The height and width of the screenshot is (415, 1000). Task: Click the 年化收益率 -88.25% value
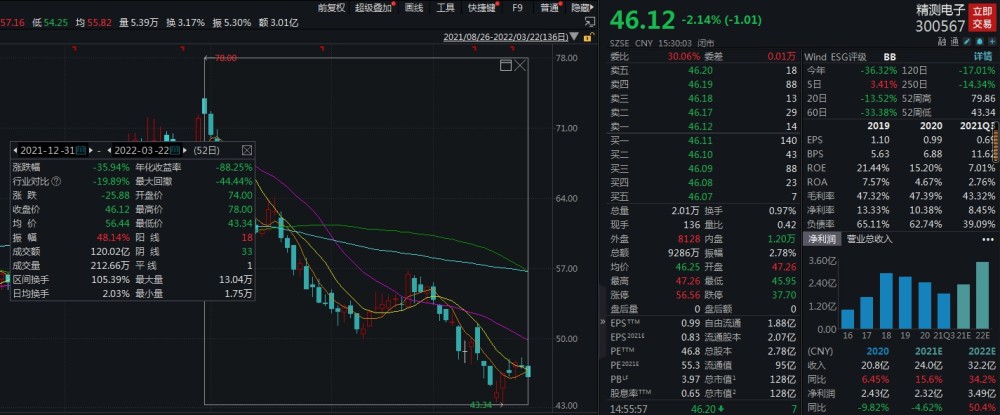(234, 167)
